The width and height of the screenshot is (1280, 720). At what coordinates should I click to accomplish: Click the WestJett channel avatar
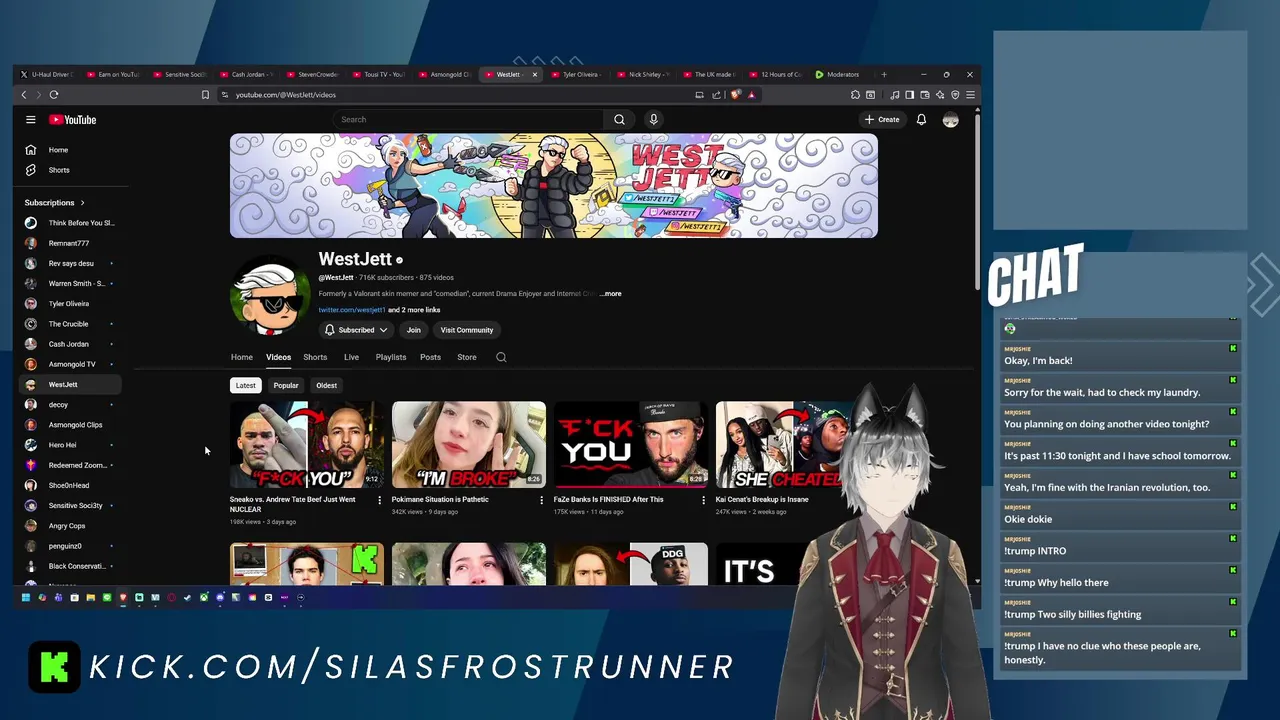pos(270,296)
